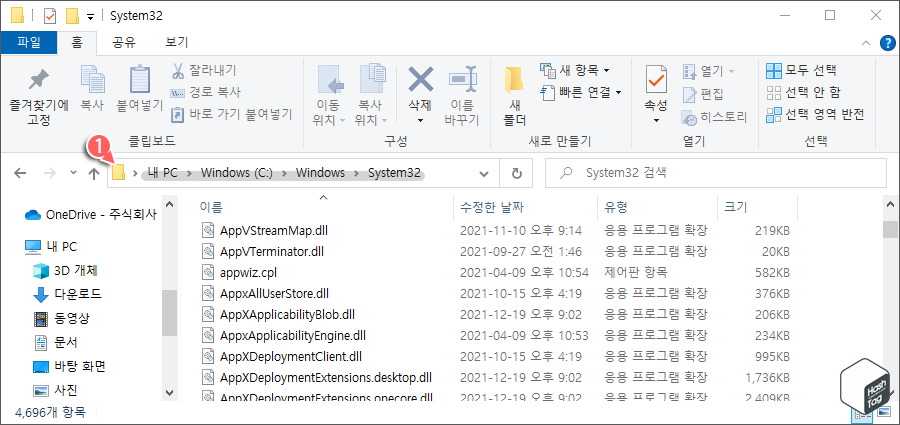Customize Quick Access Toolbar dropdown

pos(91,17)
